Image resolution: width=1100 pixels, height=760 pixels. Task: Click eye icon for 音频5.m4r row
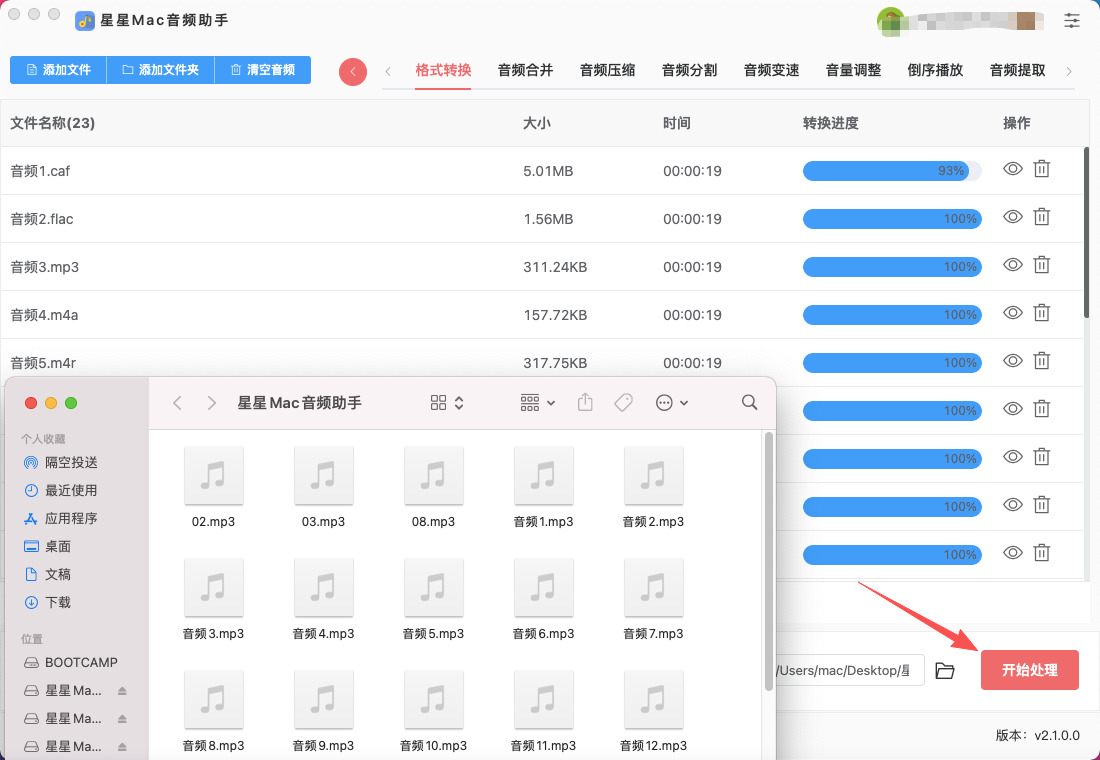[x=1013, y=362]
